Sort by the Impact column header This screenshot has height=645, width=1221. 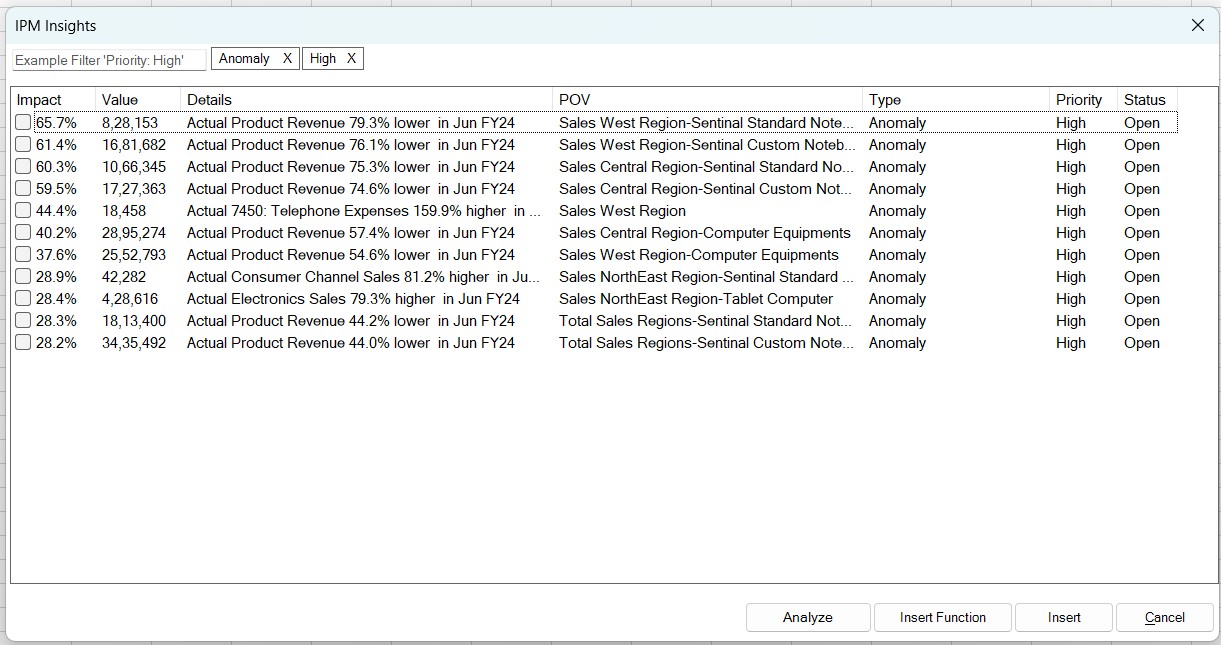click(53, 100)
